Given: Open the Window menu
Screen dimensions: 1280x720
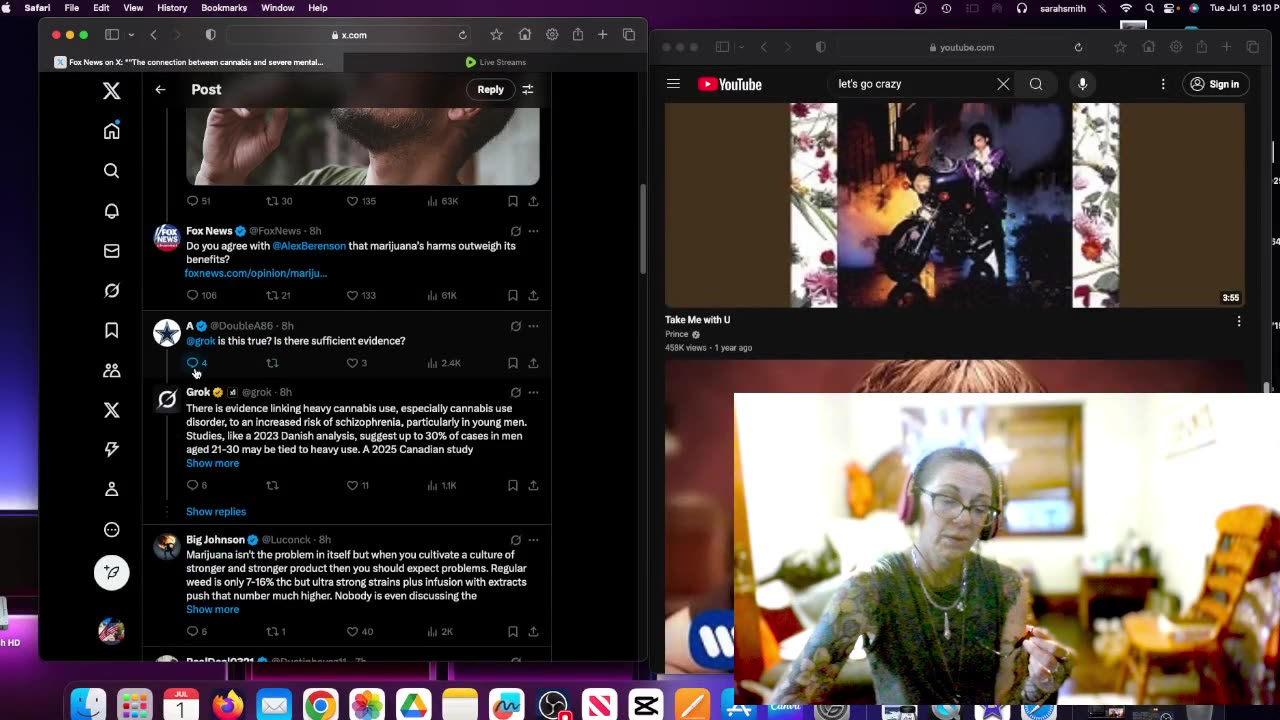Looking at the screenshot, I should tap(278, 8).
